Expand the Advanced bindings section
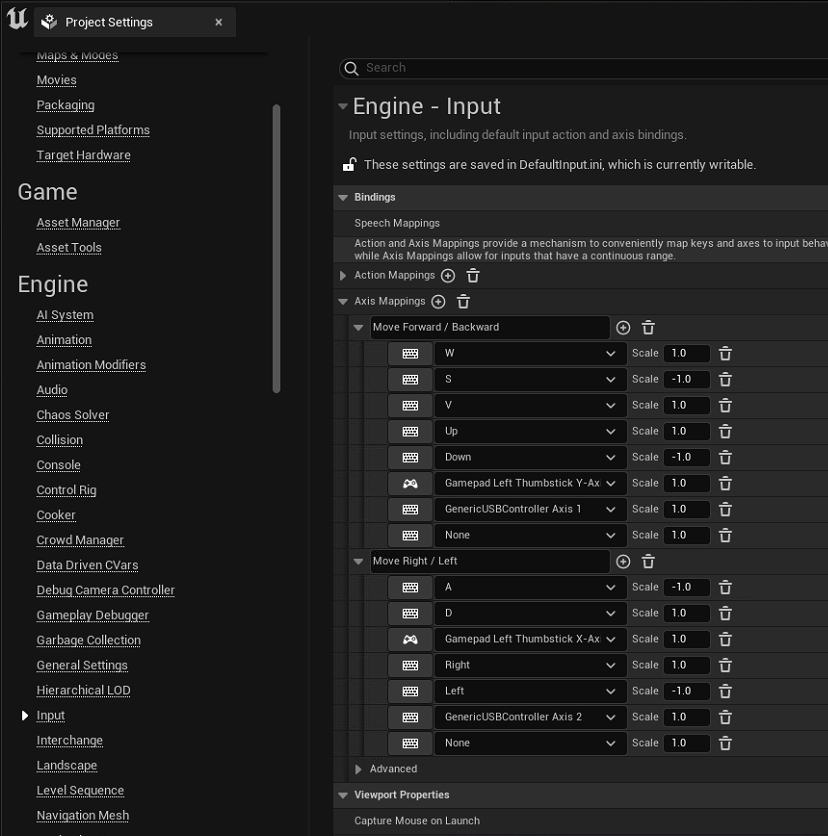Viewport: 828px width, 836px height. (x=359, y=770)
